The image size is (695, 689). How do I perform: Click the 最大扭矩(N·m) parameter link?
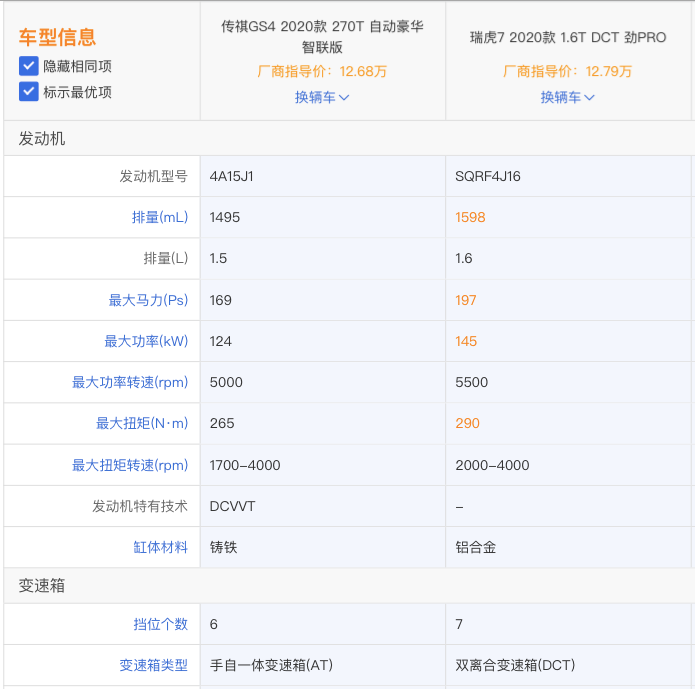tap(142, 423)
